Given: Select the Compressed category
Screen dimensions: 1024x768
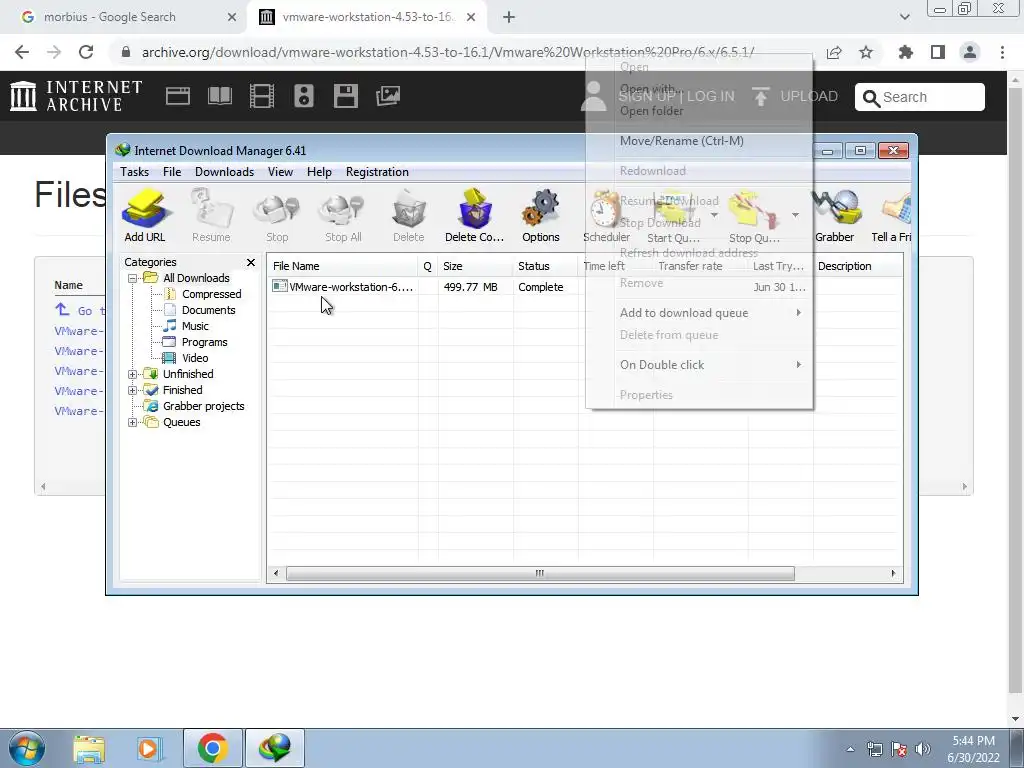Looking at the screenshot, I should pos(212,294).
